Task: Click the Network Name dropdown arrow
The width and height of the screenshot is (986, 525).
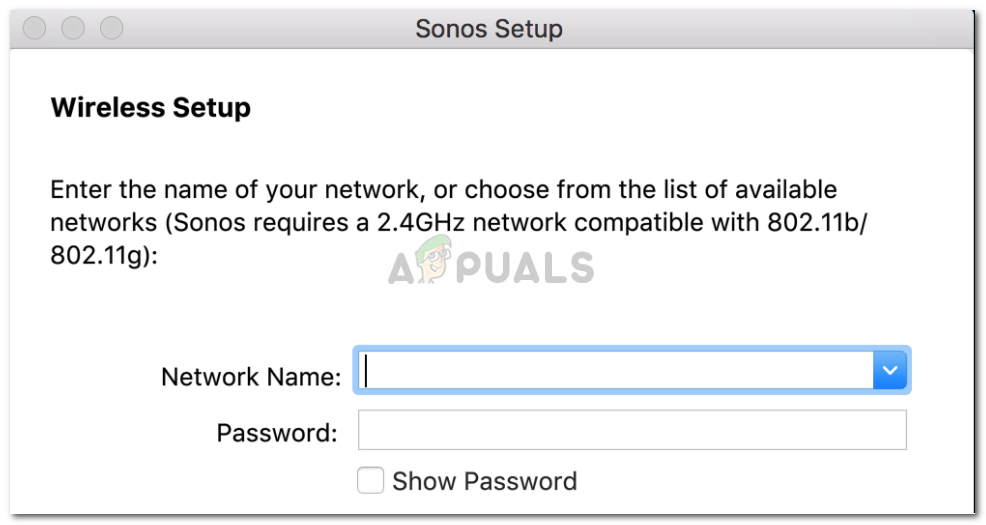Action: pyautogui.click(x=890, y=371)
